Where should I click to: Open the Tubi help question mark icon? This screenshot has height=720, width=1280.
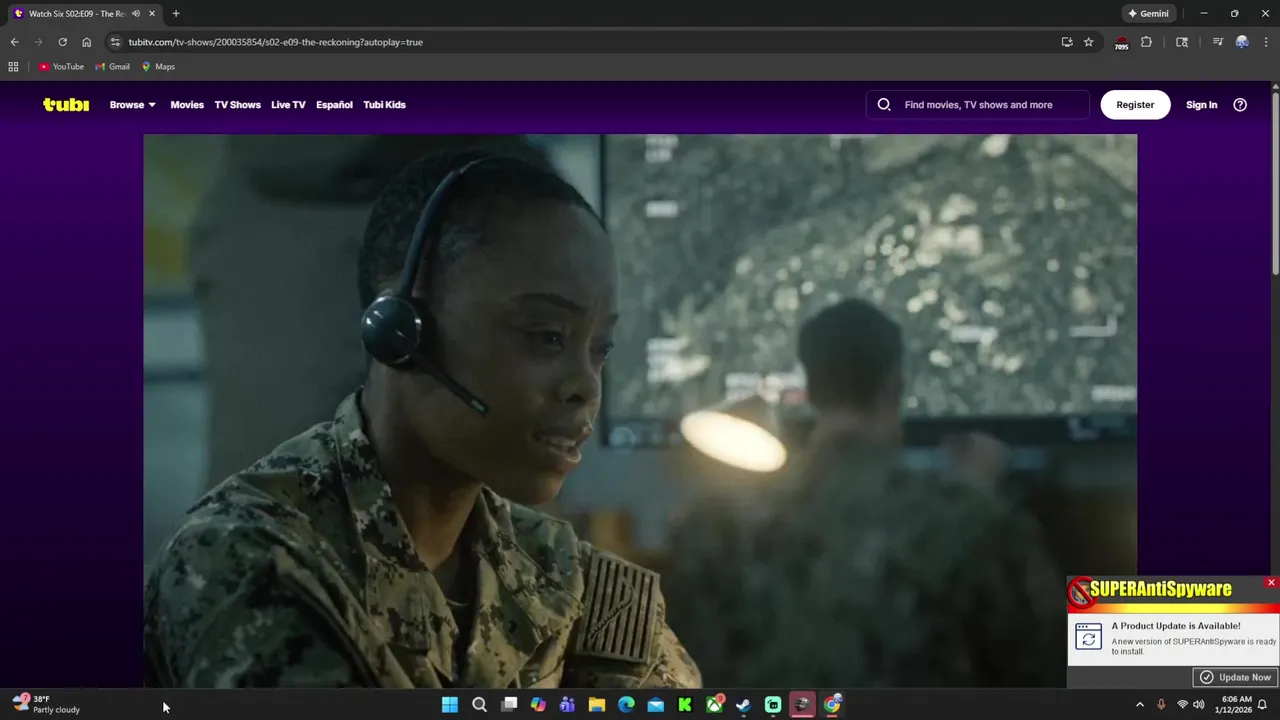pyautogui.click(x=1240, y=105)
